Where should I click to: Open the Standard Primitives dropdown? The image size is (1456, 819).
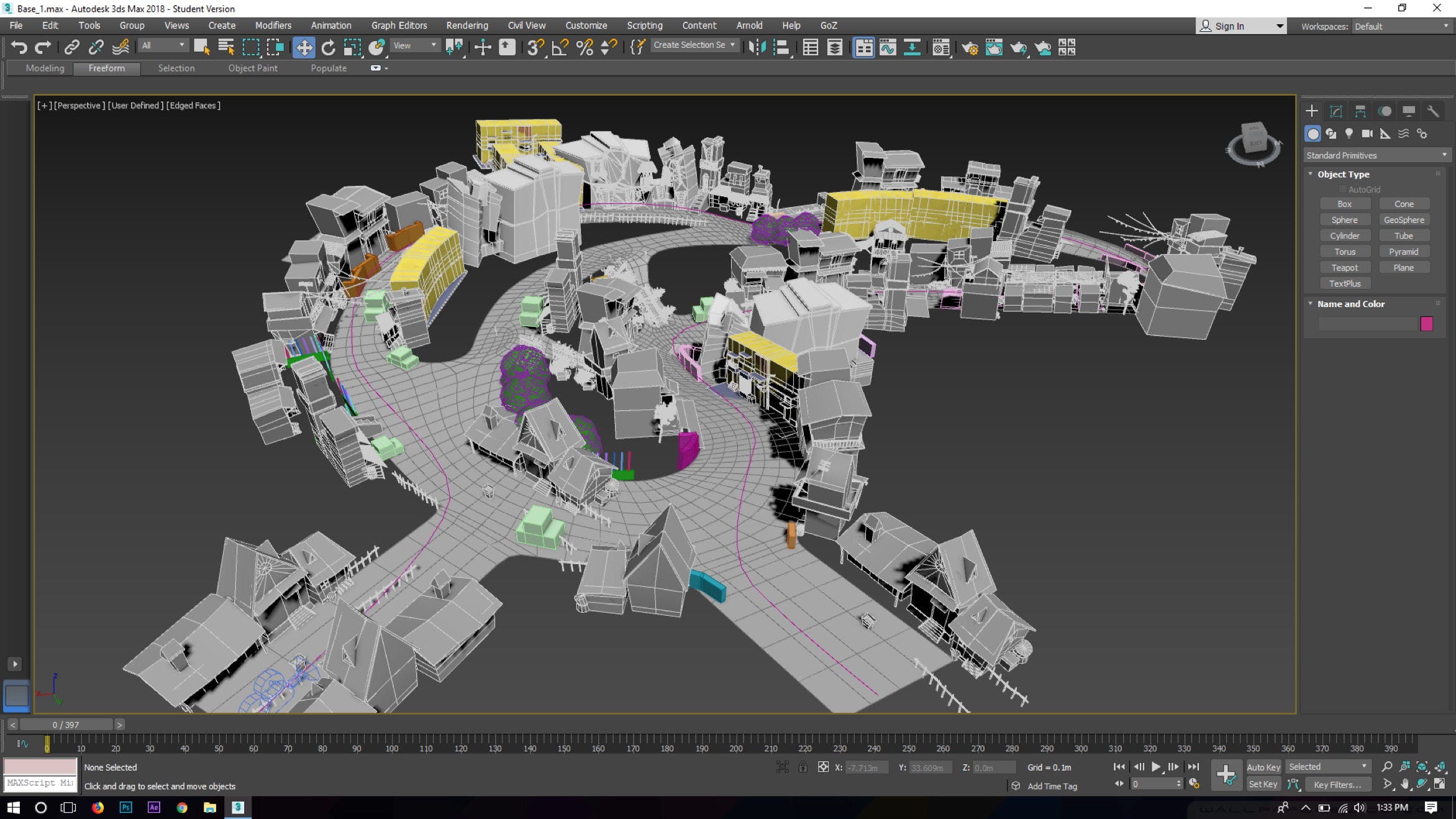click(x=1376, y=155)
